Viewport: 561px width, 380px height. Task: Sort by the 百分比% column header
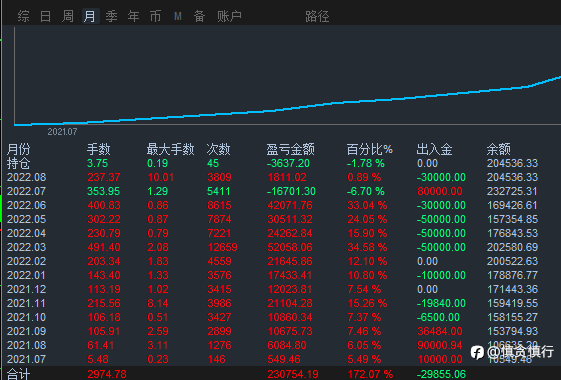(x=370, y=149)
